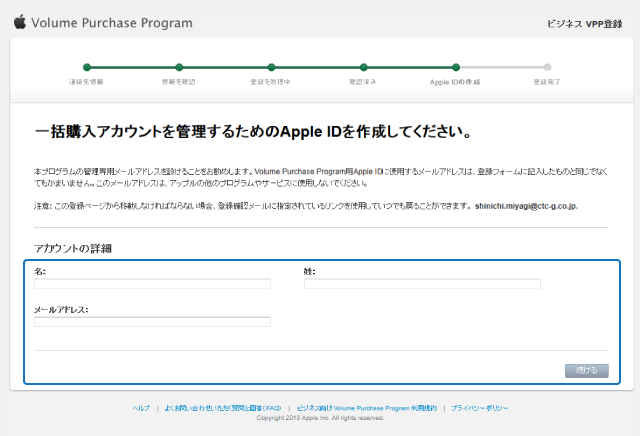This screenshot has height=436, width=640.
Task: Focus the 姓 (last name) input field
Action: click(421, 284)
